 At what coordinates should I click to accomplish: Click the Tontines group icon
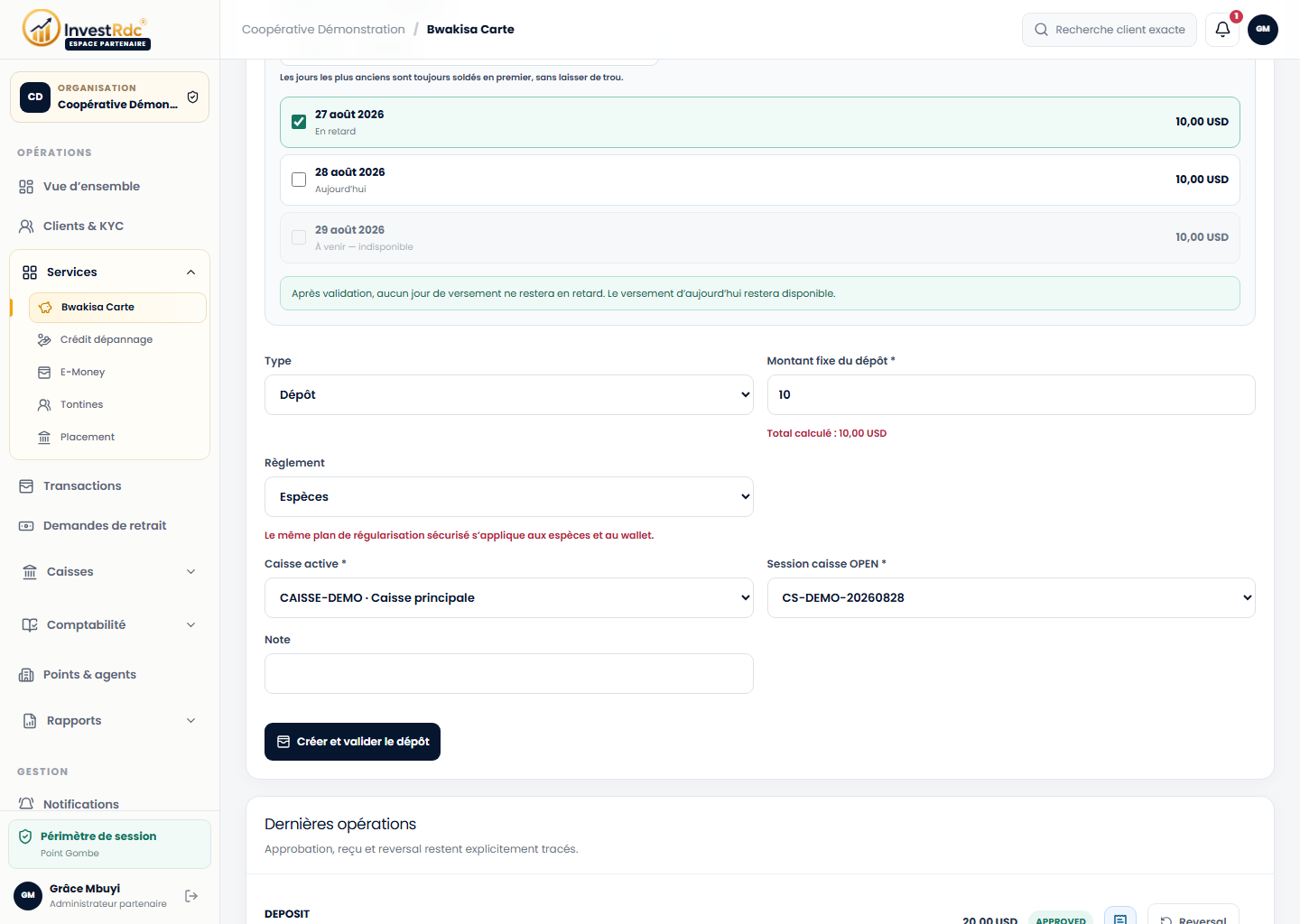coord(44,405)
